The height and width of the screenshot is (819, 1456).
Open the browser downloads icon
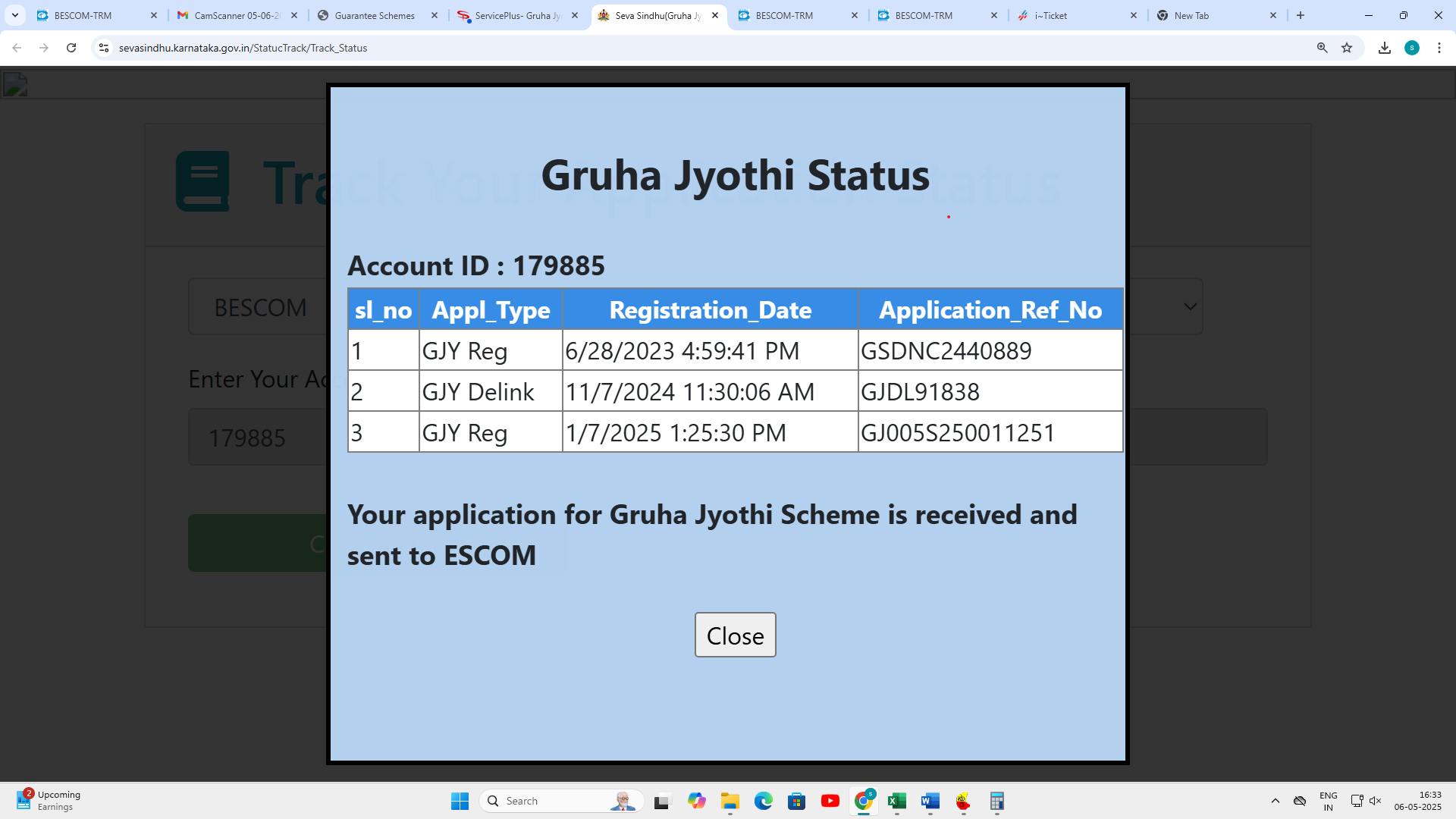click(1385, 48)
